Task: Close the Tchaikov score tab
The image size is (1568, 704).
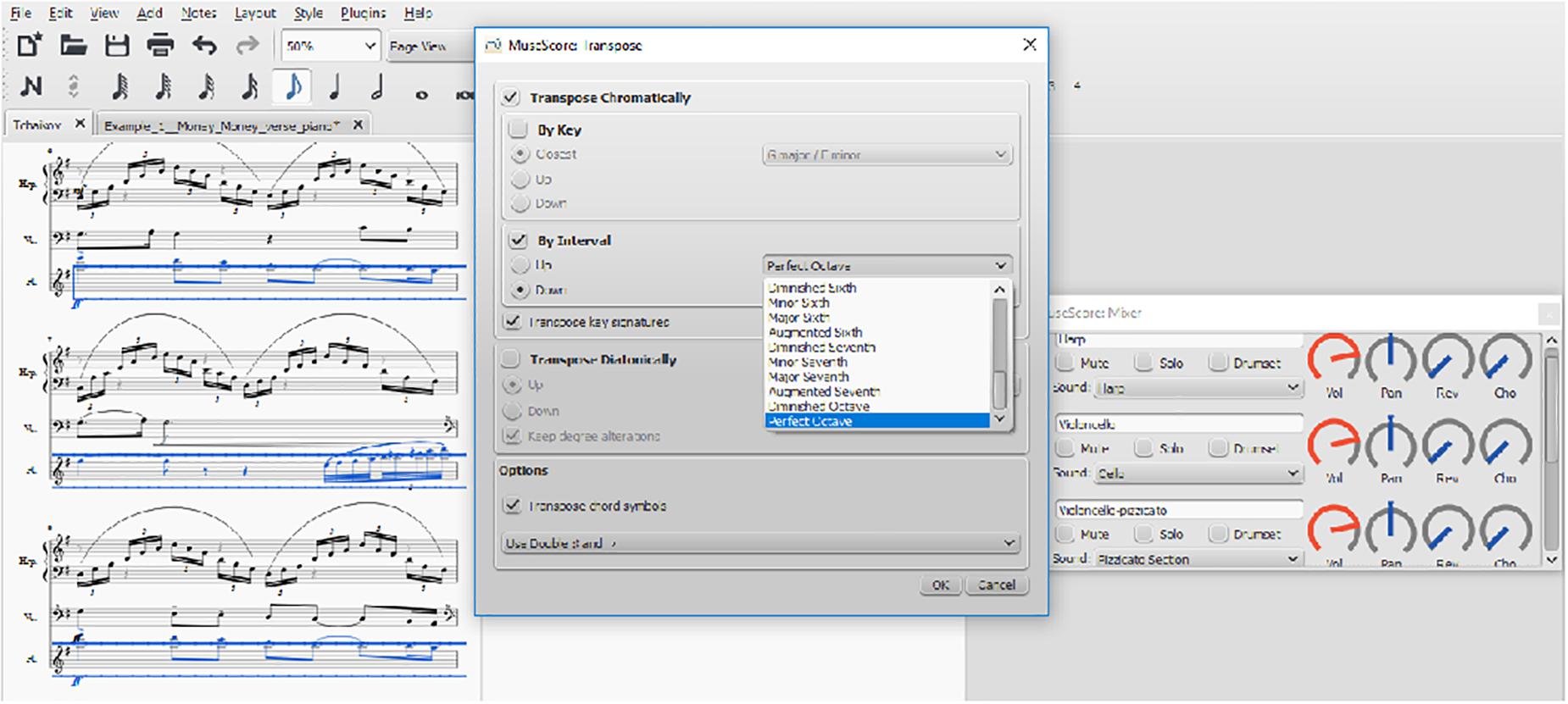Action: [x=80, y=124]
